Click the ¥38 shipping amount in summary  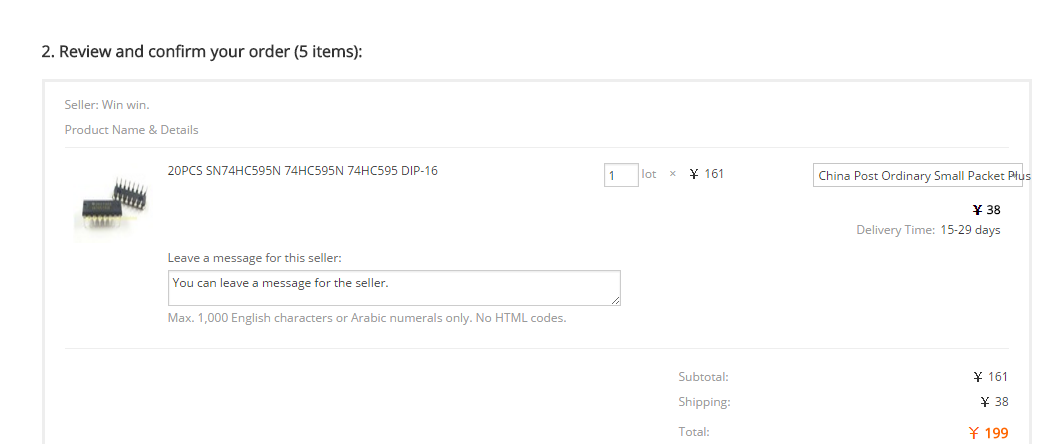point(994,402)
